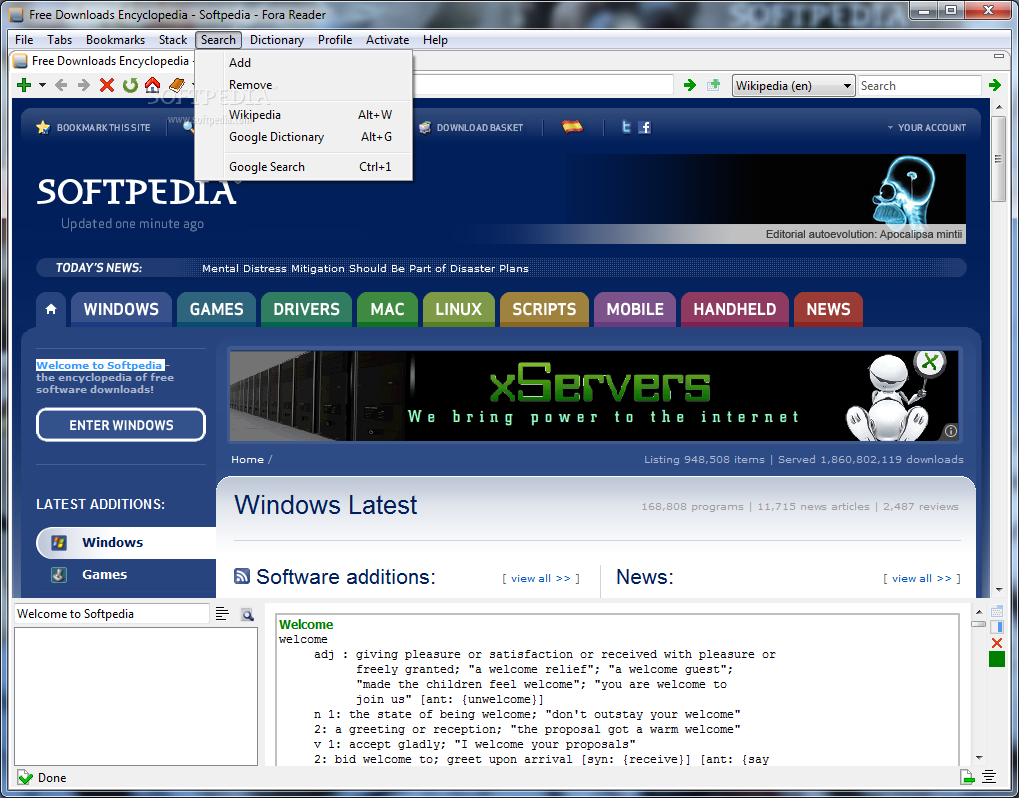This screenshot has height=798, width=1019.
Task: Click the green go arrow after the address bar
Action: tap(690, 85)
